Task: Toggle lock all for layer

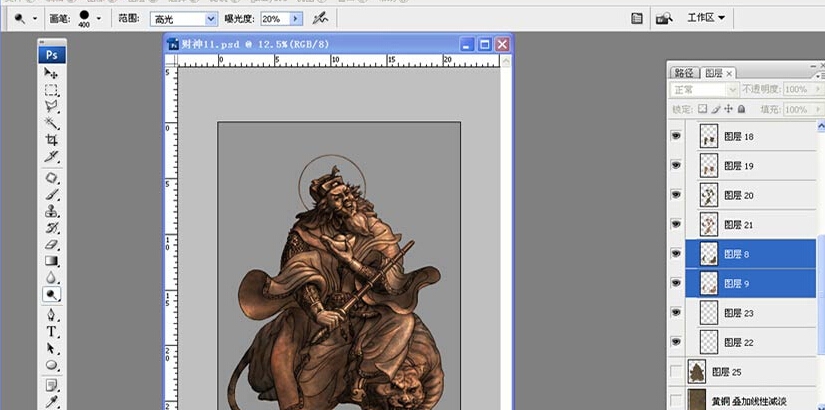Action: (741, 109)
